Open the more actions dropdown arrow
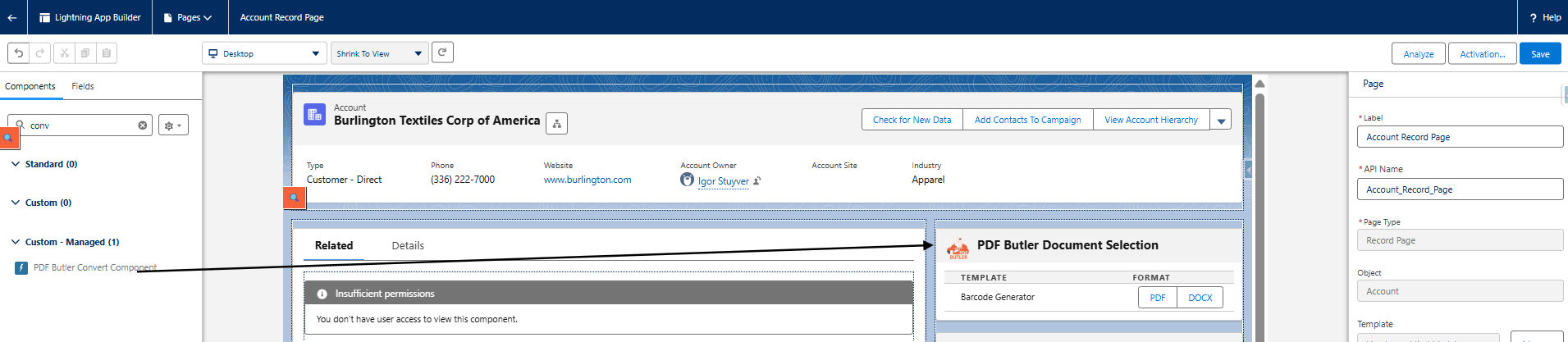 pos(1221,120)
